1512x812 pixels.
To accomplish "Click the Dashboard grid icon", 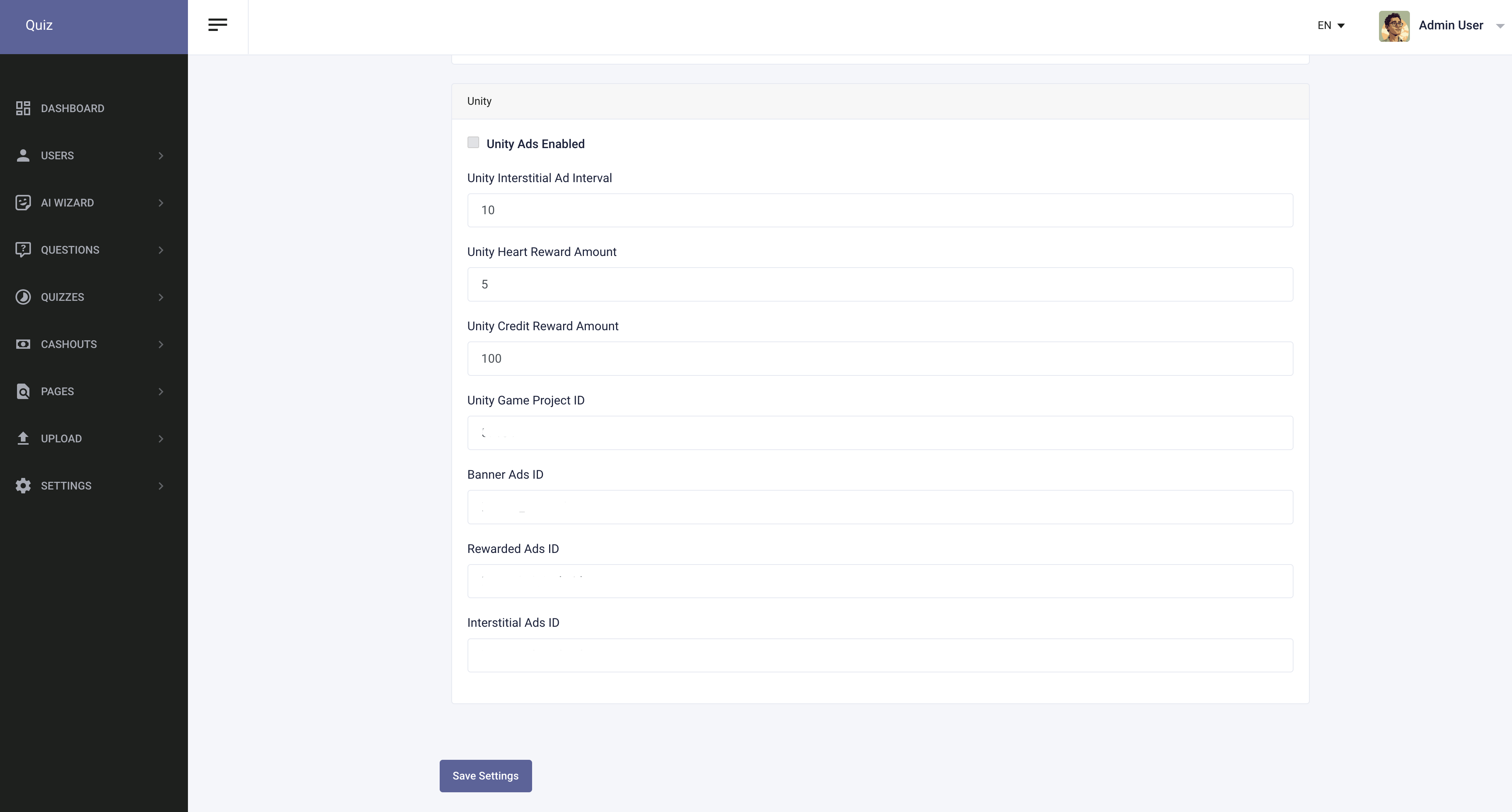I will point(23,109).
